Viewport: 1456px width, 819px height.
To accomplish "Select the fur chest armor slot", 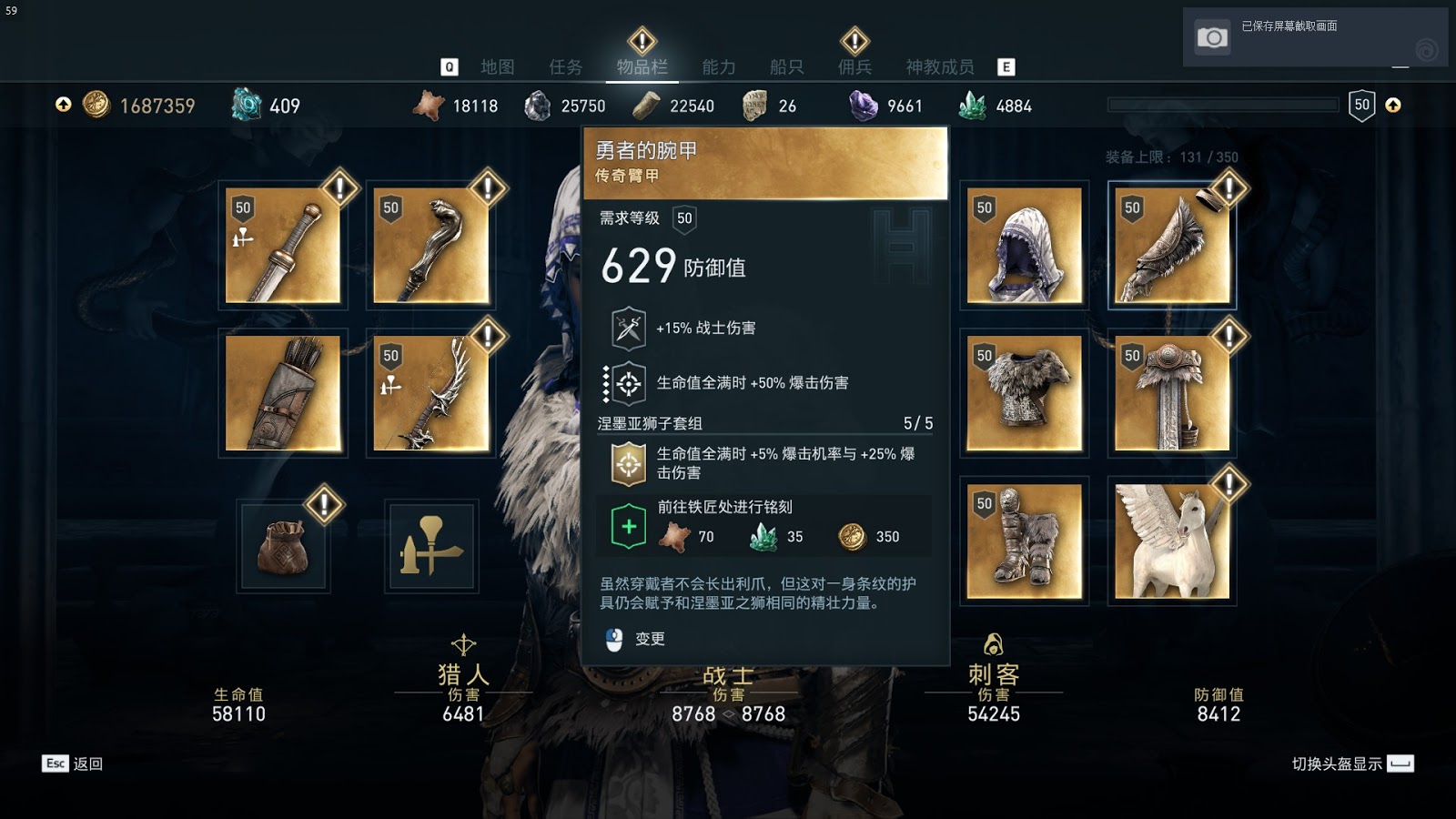I will [x=1024, y=393].
